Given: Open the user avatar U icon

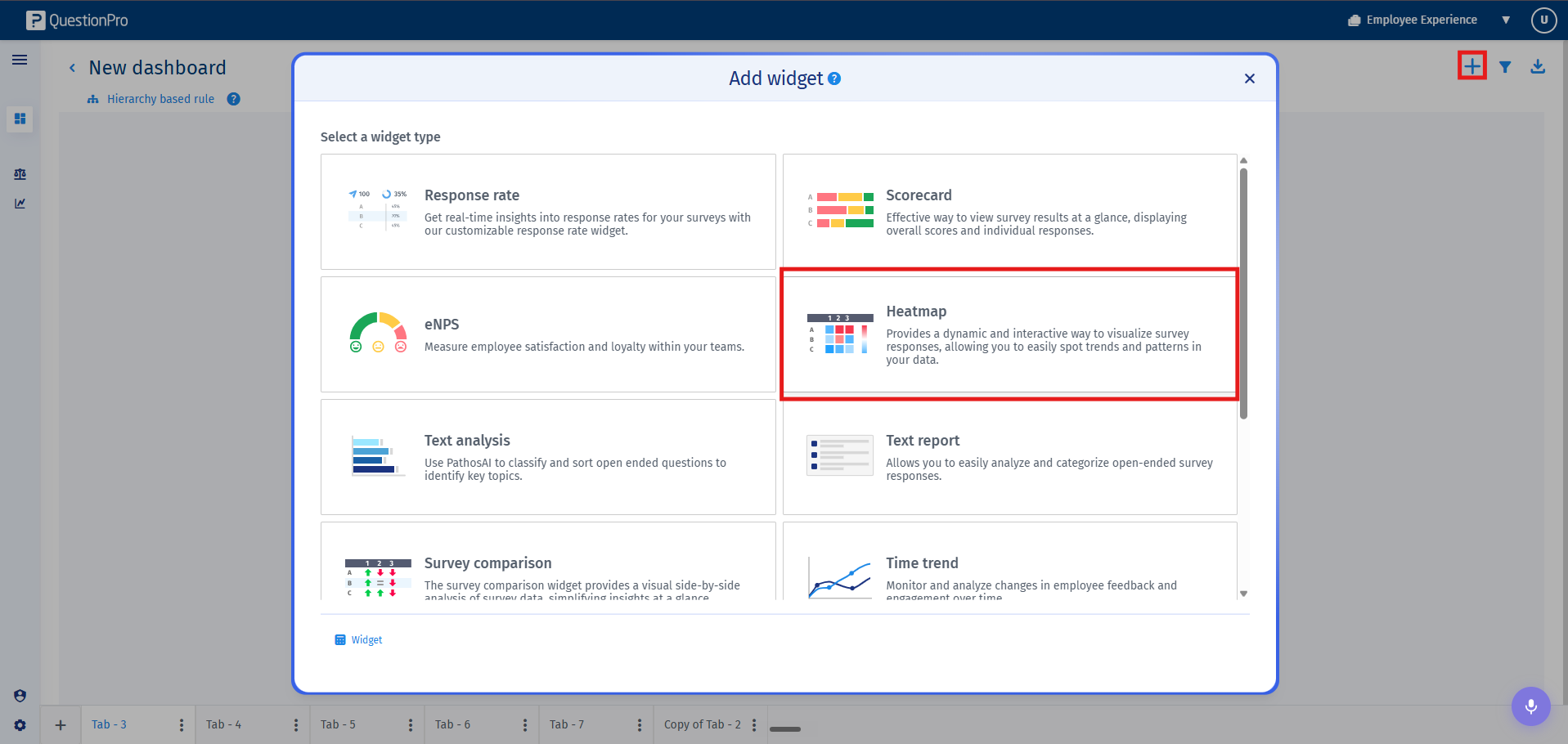Looking at the screenshot, I should tap(1544, 20).
